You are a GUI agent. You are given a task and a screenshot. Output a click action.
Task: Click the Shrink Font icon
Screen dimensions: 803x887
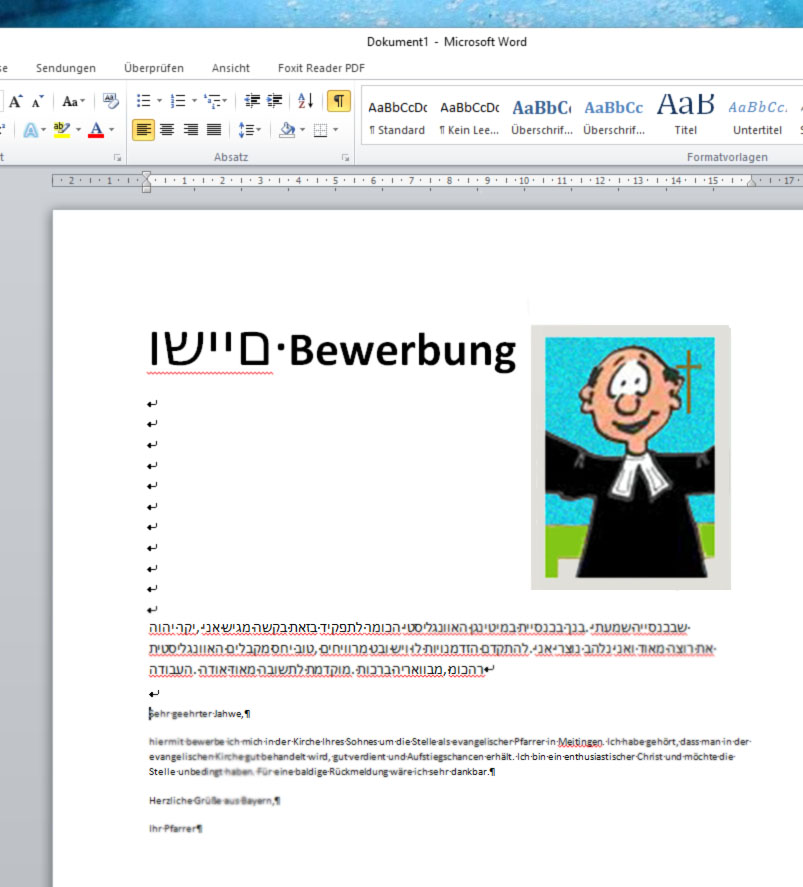pyautogui.click(x=37, y=102)
